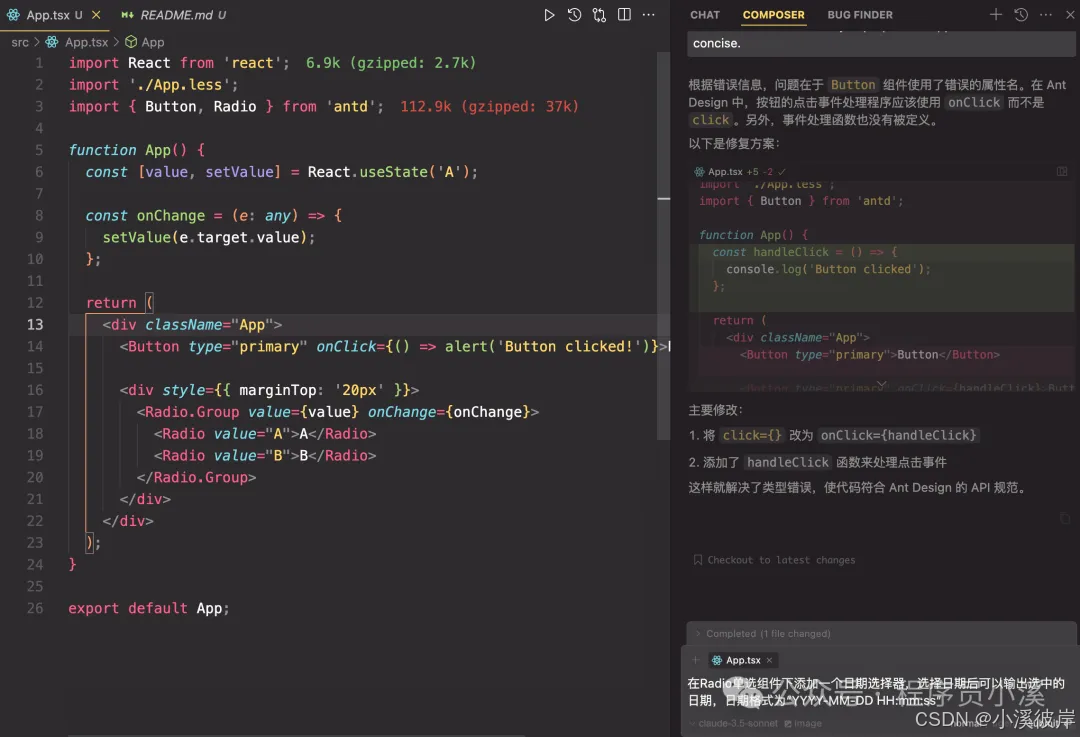Click the 'const onChange' declaration line

(x=214, y=216)
